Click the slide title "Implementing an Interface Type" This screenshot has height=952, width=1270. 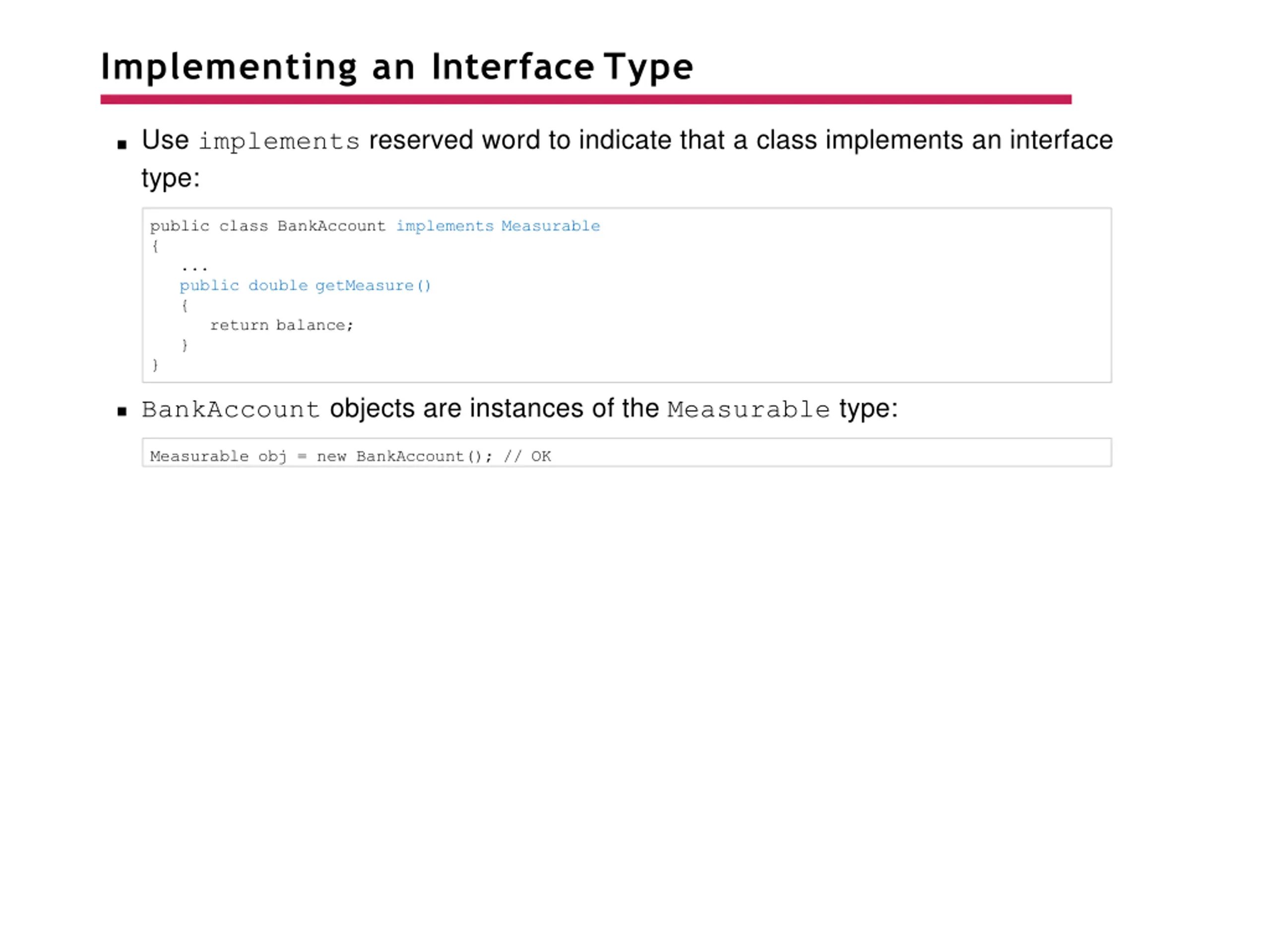tap(397, 67)
